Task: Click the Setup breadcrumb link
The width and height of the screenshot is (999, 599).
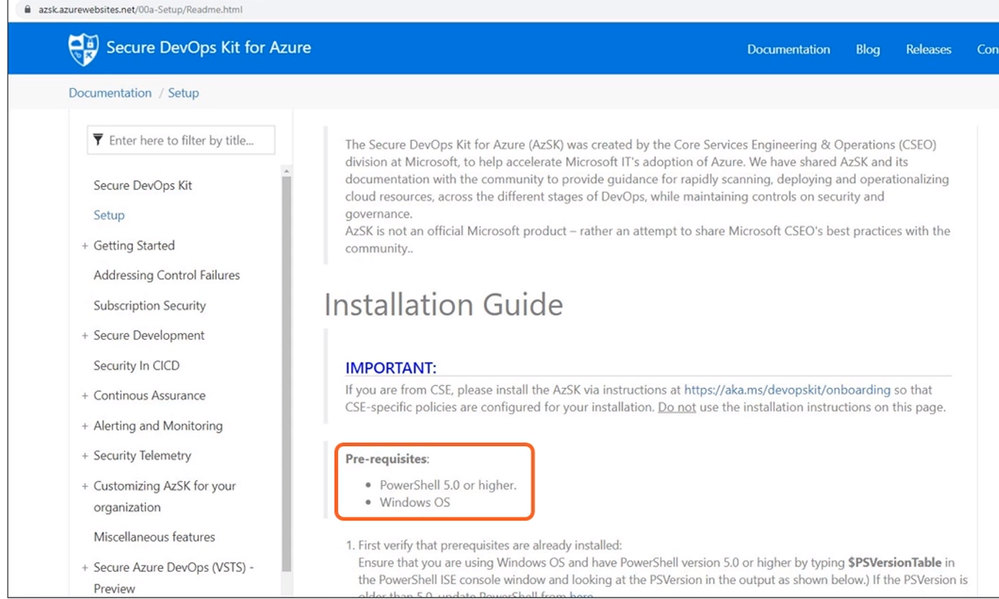Action: (x=183, y=93)
